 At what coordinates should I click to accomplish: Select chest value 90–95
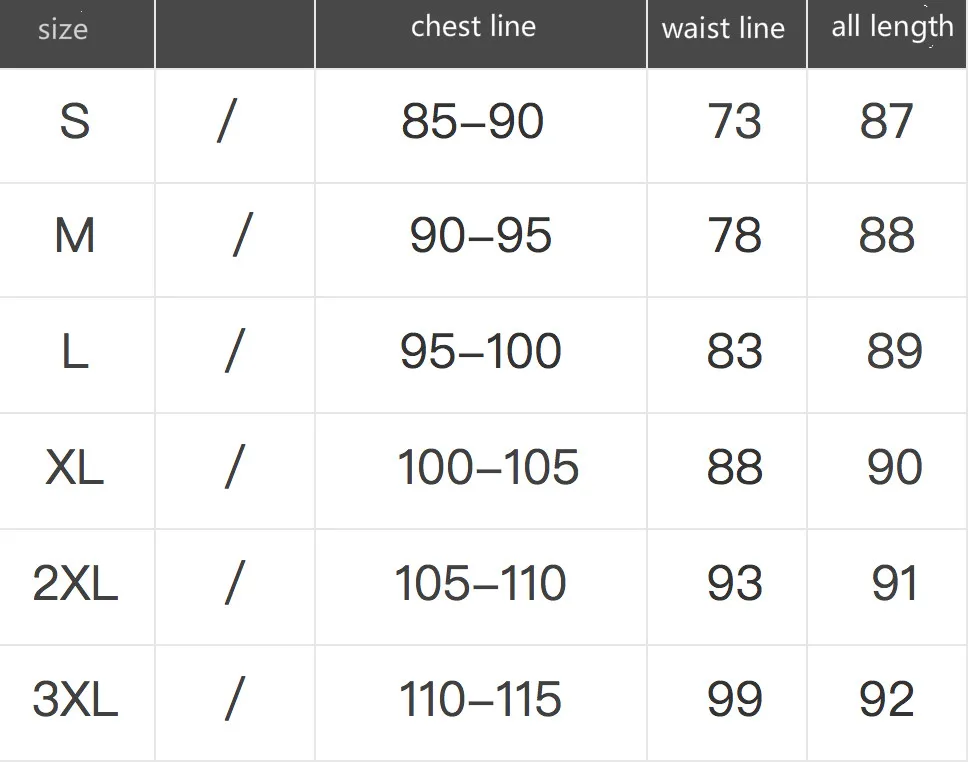[480, 236]
